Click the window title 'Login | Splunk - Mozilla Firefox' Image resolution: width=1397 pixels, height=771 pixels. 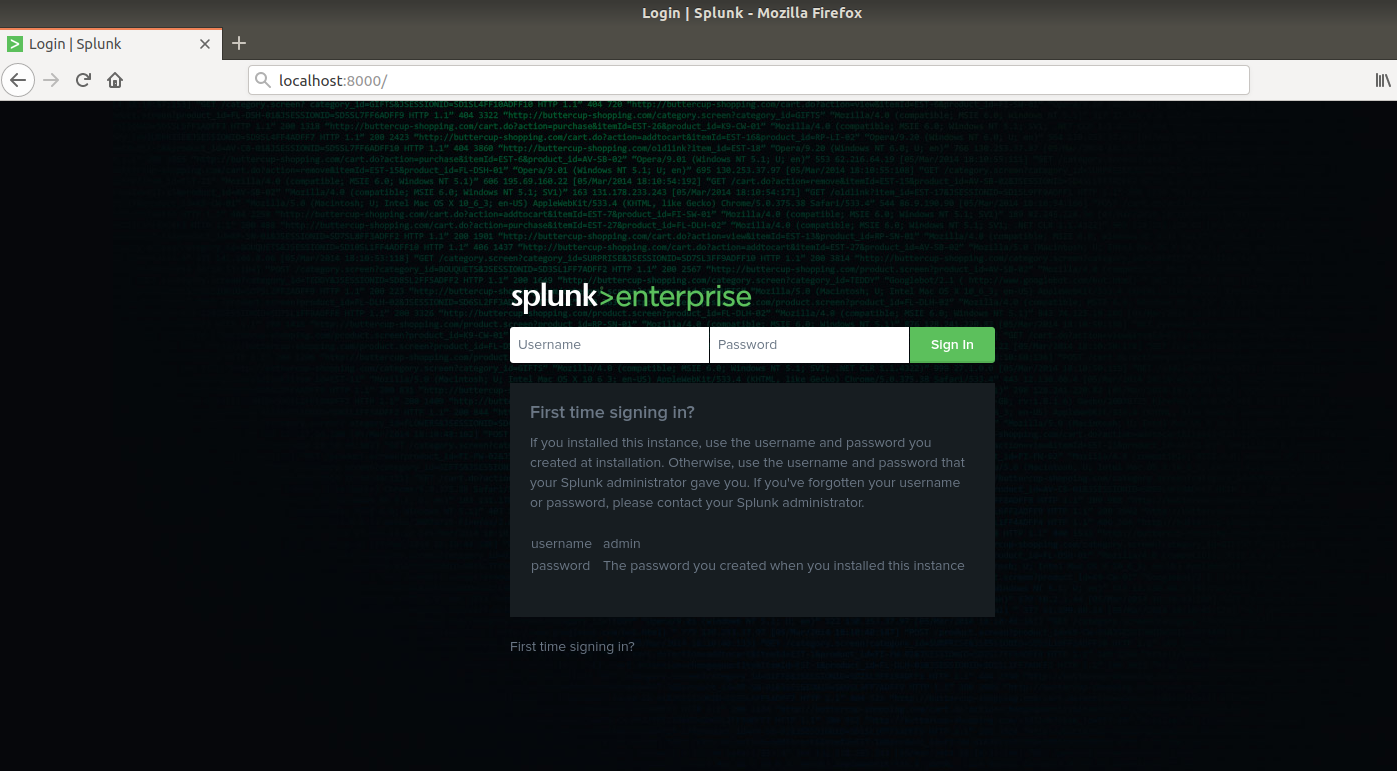pos(751,13)
